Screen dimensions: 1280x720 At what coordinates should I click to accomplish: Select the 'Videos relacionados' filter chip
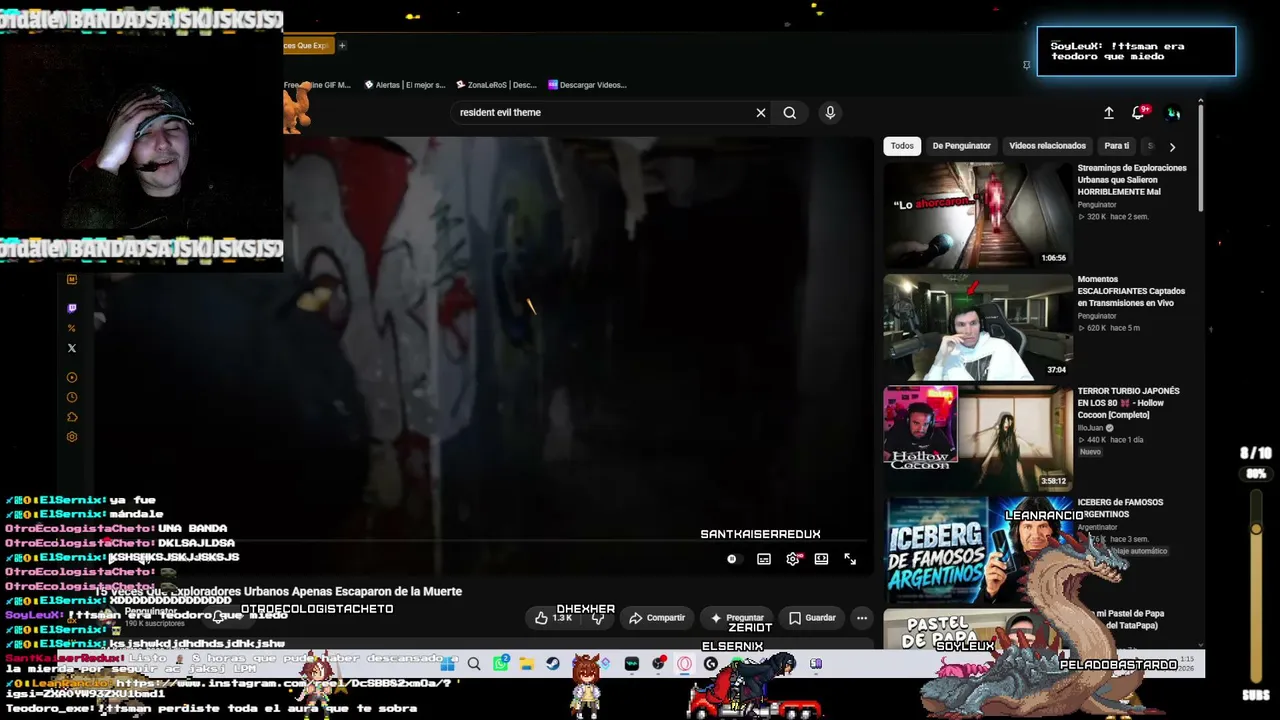[x=1047, y=146]
